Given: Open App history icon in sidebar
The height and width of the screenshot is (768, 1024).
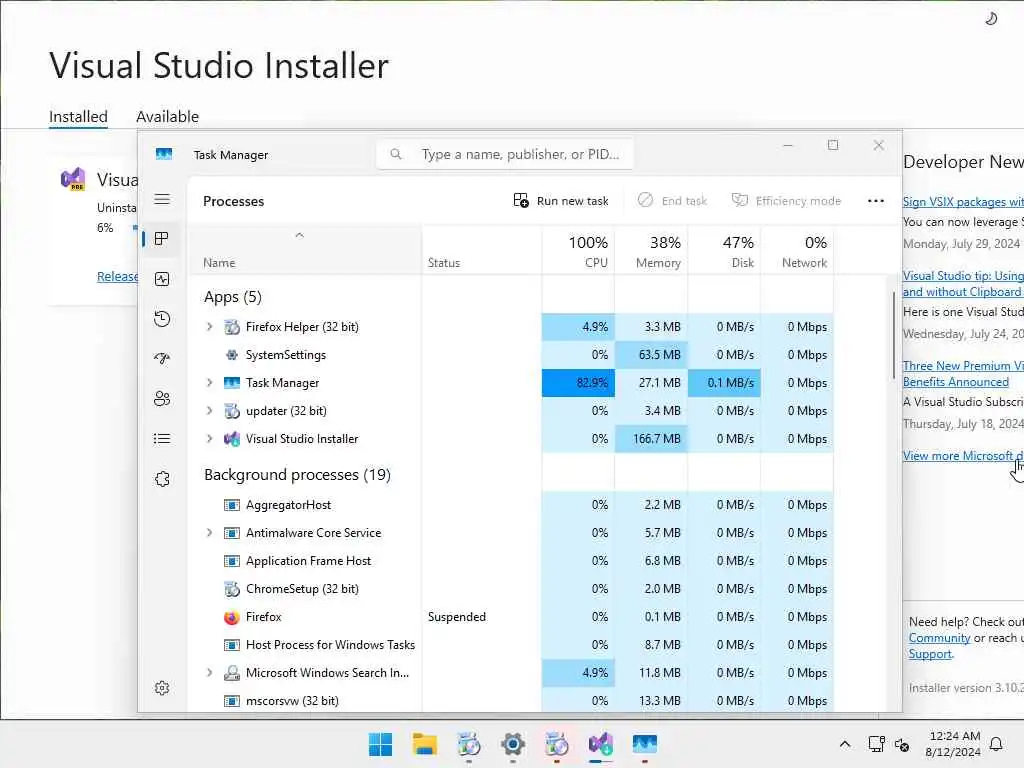Looking at the screenshot, I should pyautogui.click(x=162, y=319).
